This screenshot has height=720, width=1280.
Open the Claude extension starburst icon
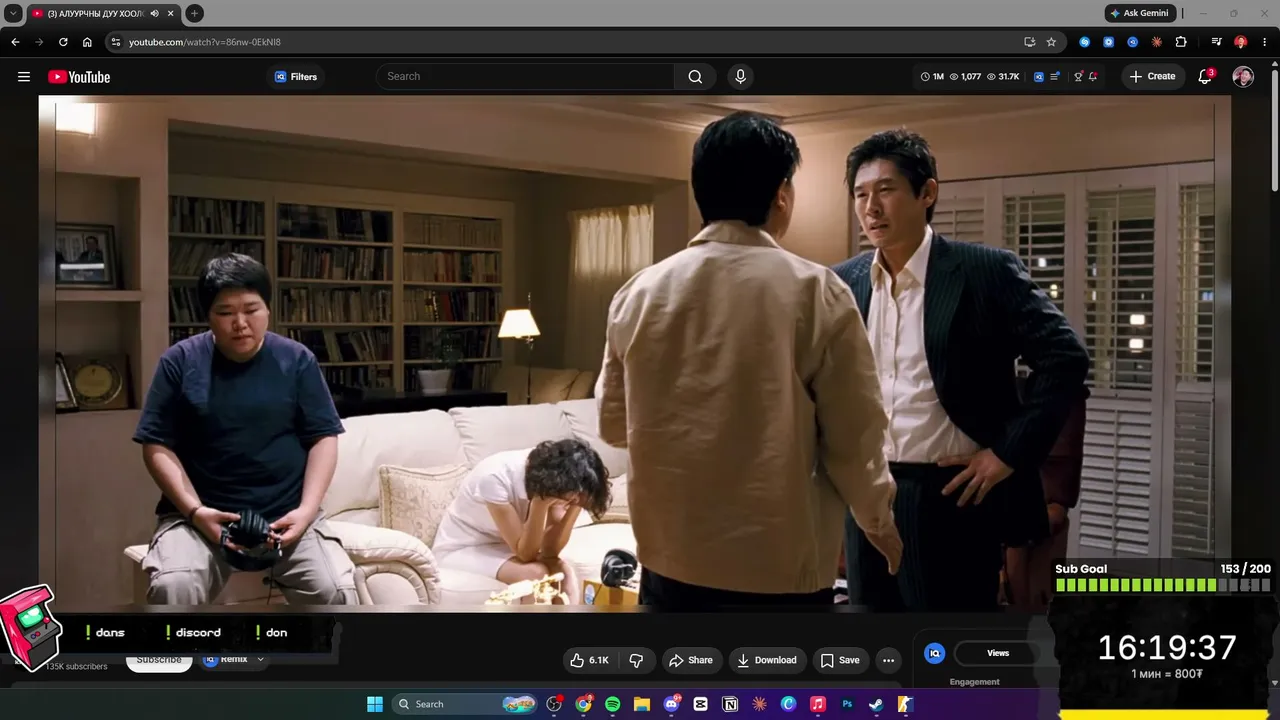pyautogui.click(x=1157, y=42)
